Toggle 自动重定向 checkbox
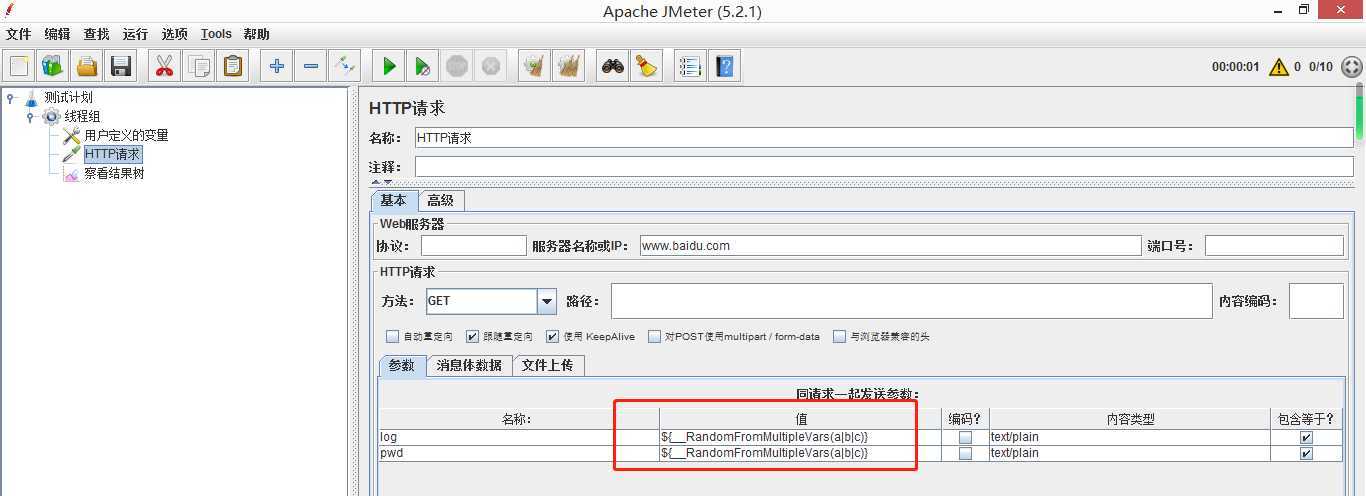1366x496 pixels. coord(392,337)
